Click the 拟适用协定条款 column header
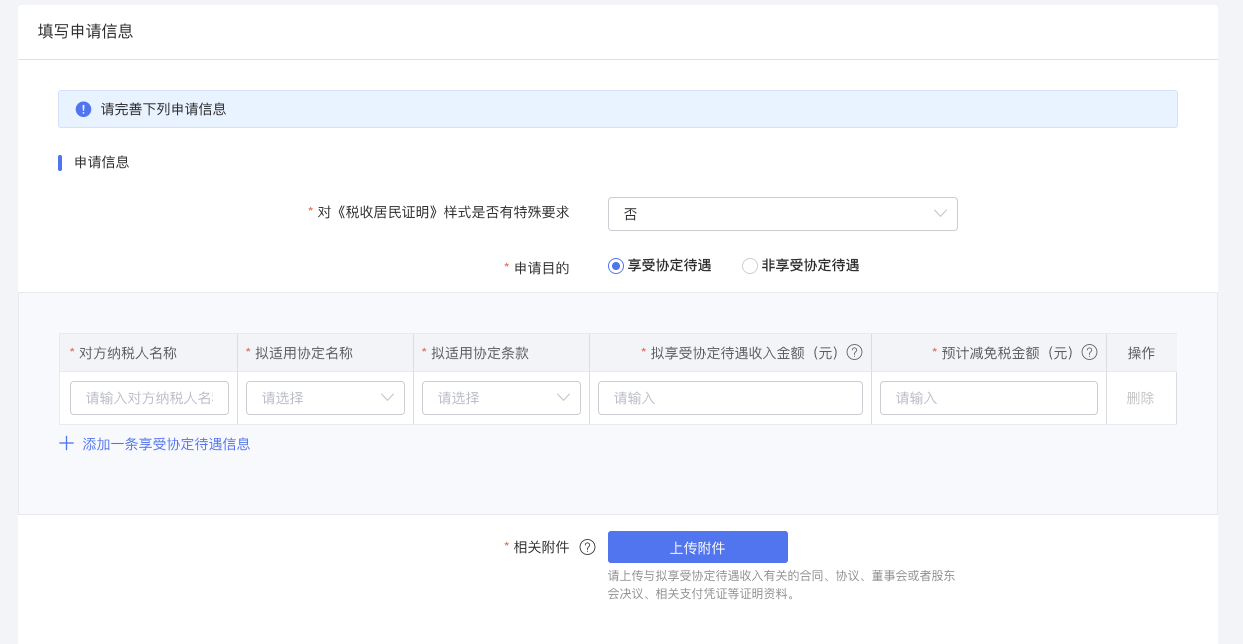1243x644 pixels. (x=501, y=353)
